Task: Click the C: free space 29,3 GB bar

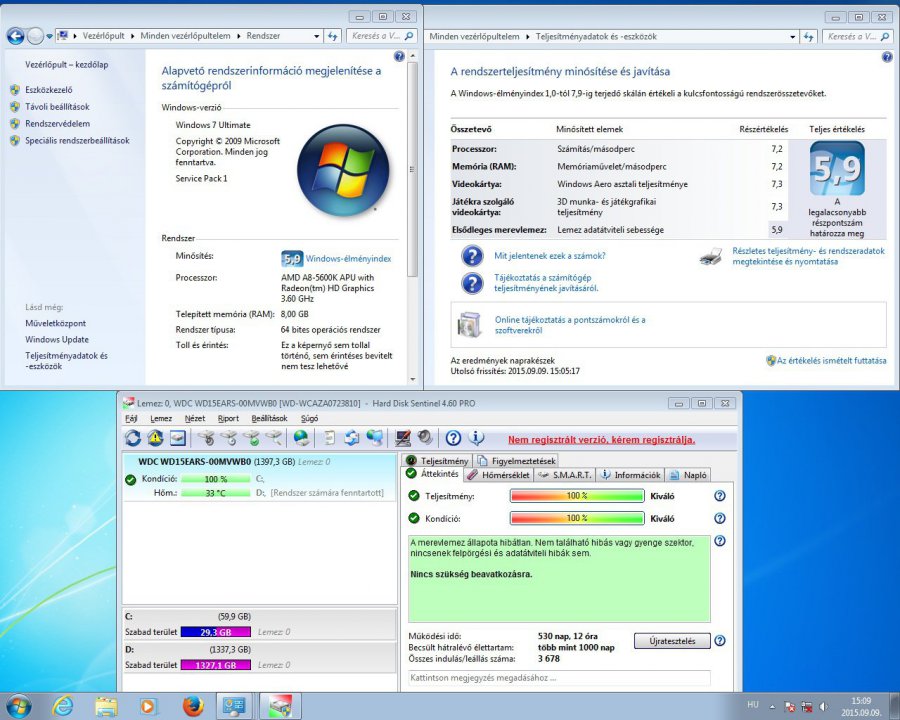Action: click(x=216, y=632)
